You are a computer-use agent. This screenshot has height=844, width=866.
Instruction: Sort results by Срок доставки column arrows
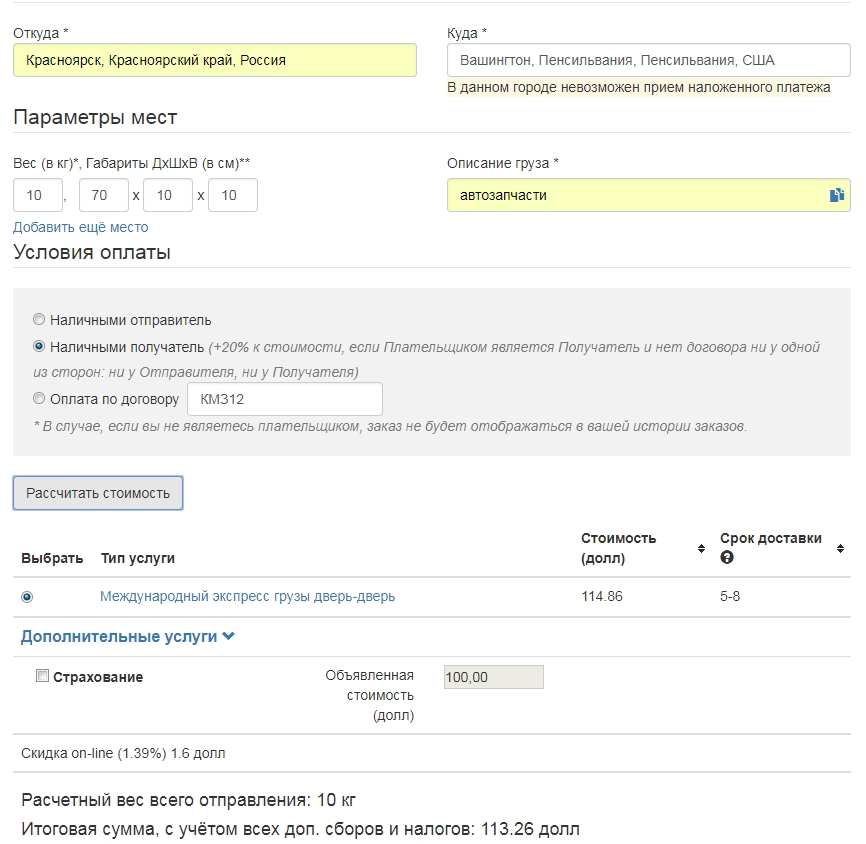840,548
